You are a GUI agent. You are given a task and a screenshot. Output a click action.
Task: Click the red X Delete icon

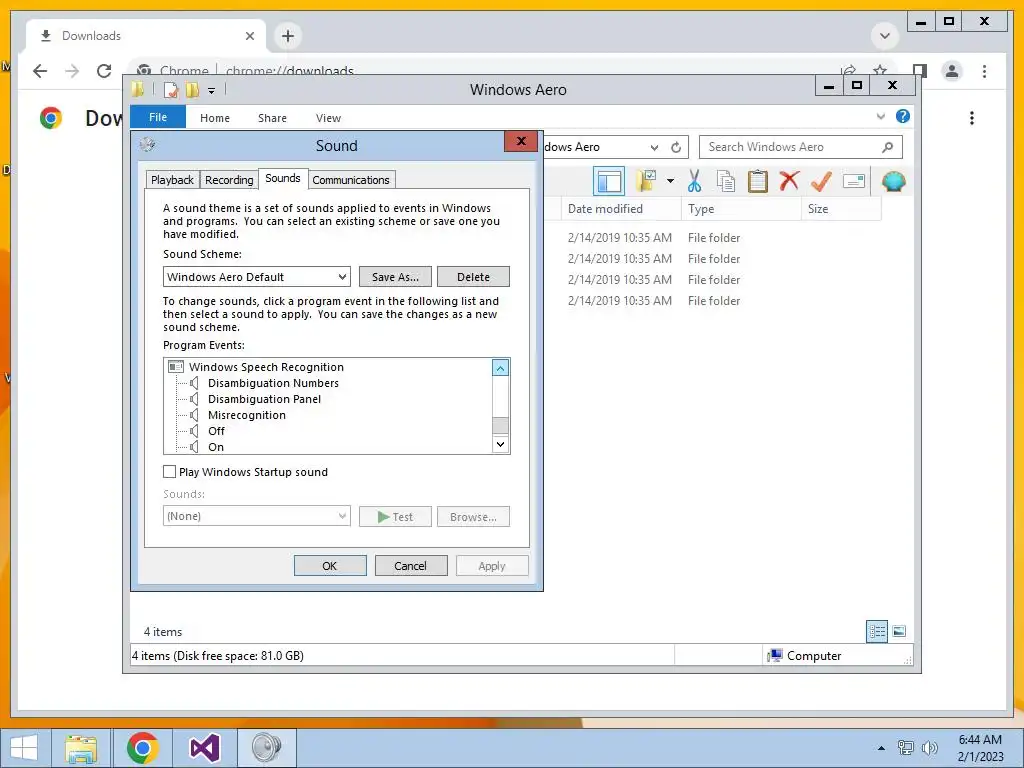(x=789, y=180)
